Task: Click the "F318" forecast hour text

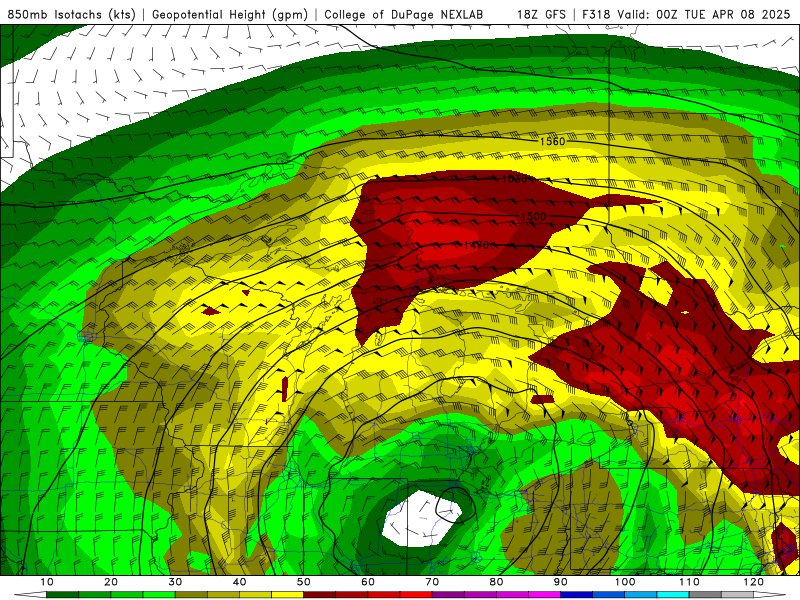Action: (597, 14)
